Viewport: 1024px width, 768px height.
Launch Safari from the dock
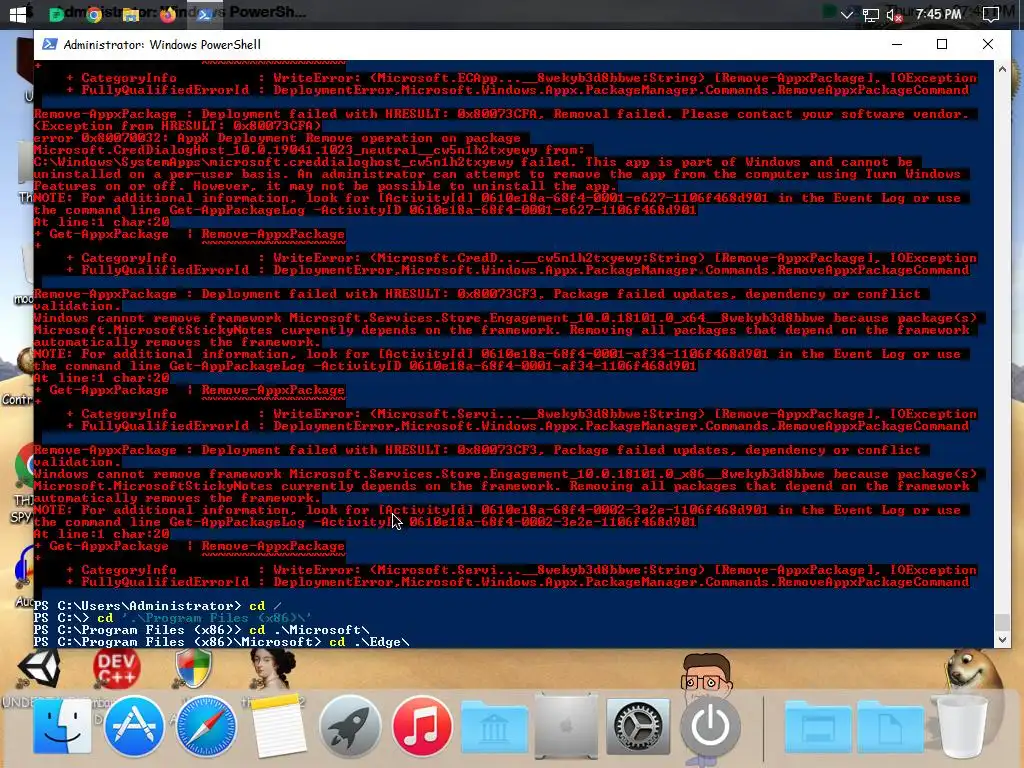[206, 726]
